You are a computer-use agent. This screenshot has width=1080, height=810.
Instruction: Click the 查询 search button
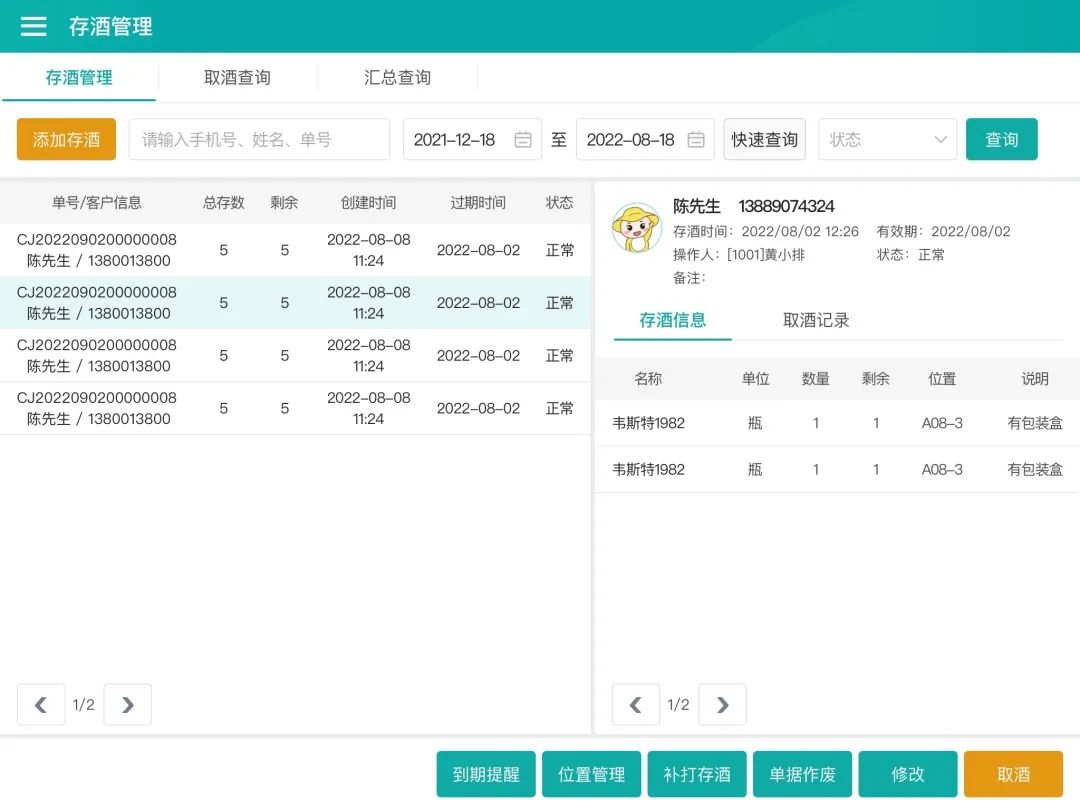pyautogui.click(x=1001, y=140)
